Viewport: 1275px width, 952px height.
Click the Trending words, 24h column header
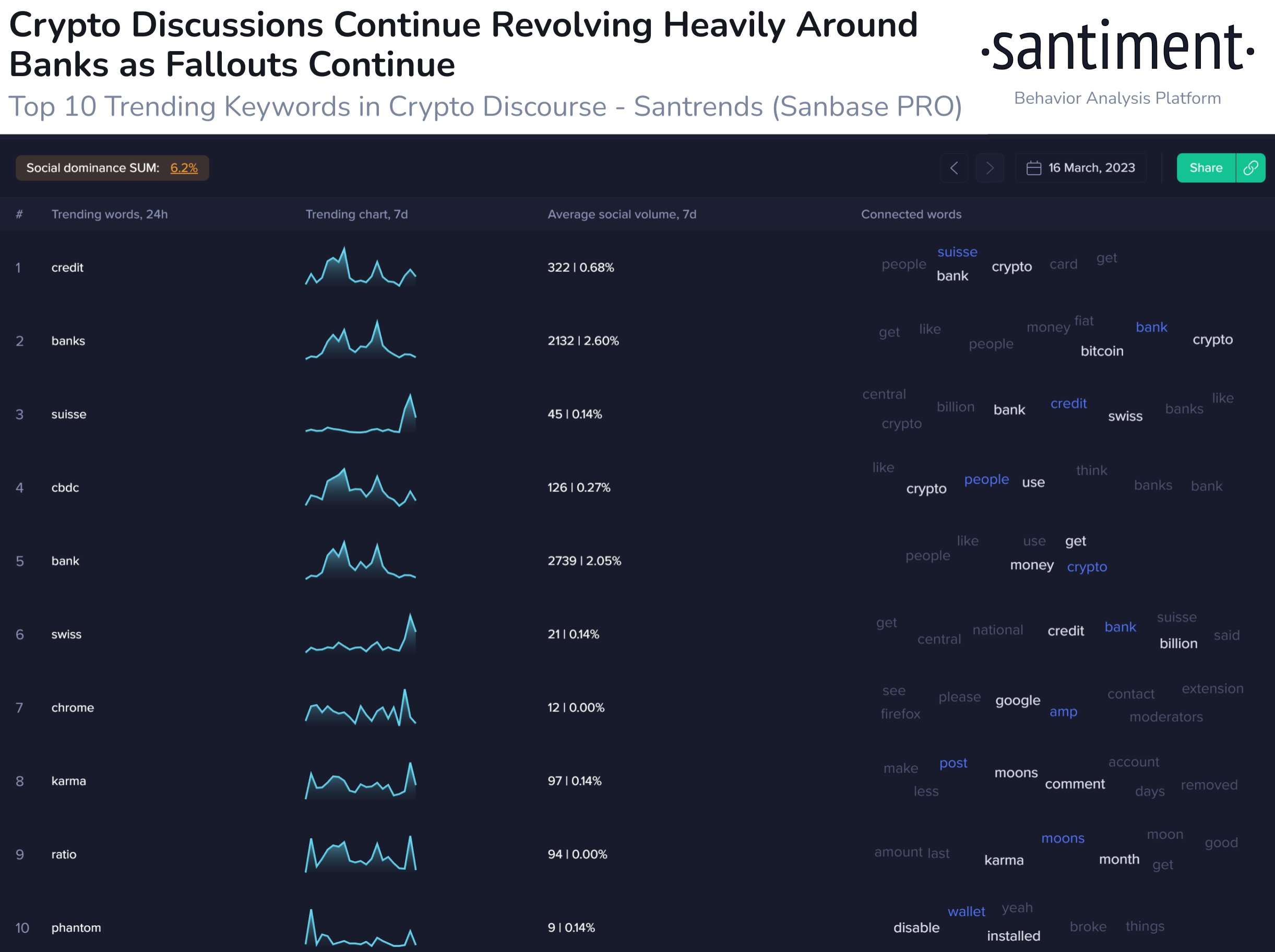point(110,214)
